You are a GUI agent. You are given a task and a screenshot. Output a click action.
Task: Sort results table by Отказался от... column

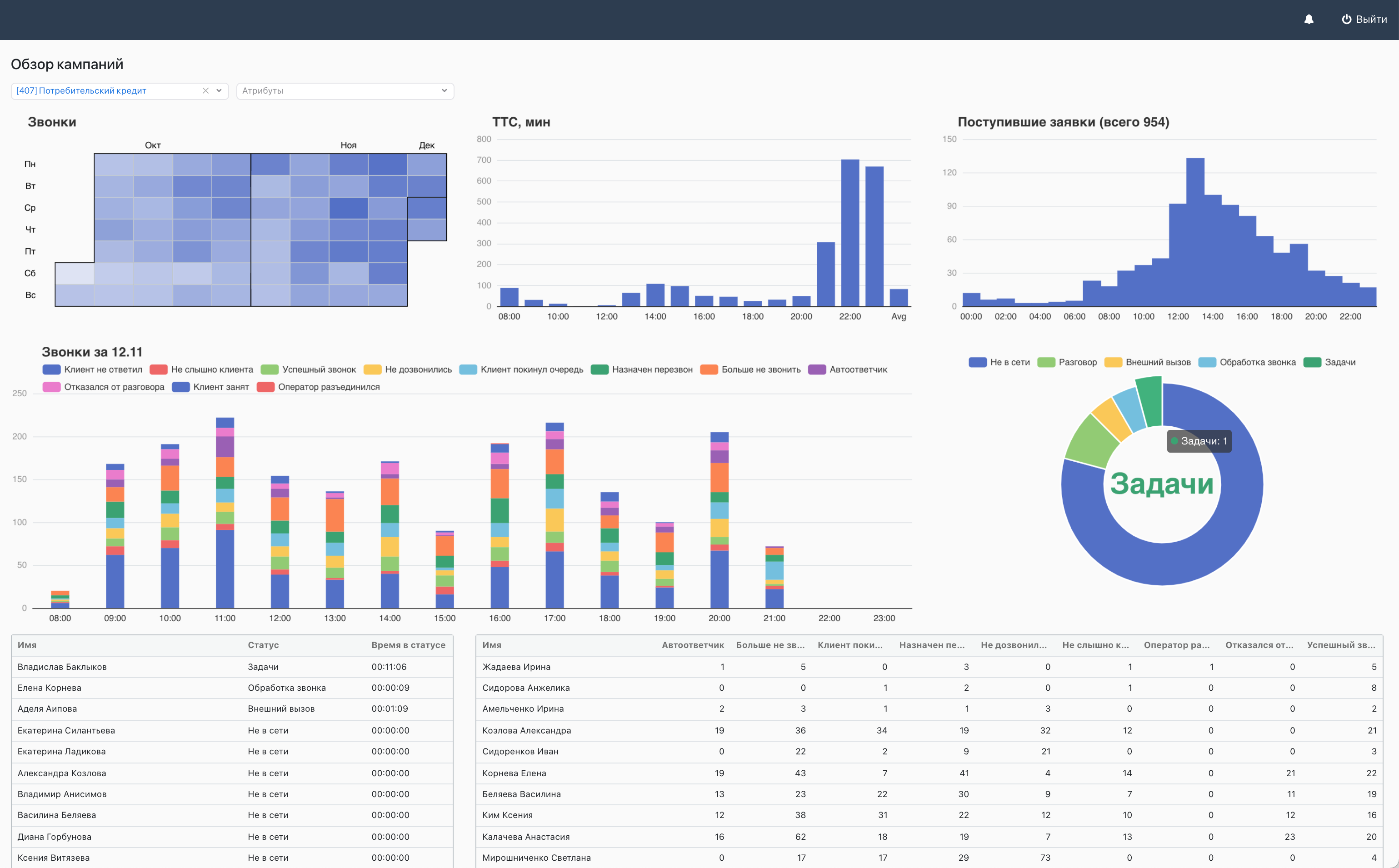pyautogui.click(x=1259, y=645)
